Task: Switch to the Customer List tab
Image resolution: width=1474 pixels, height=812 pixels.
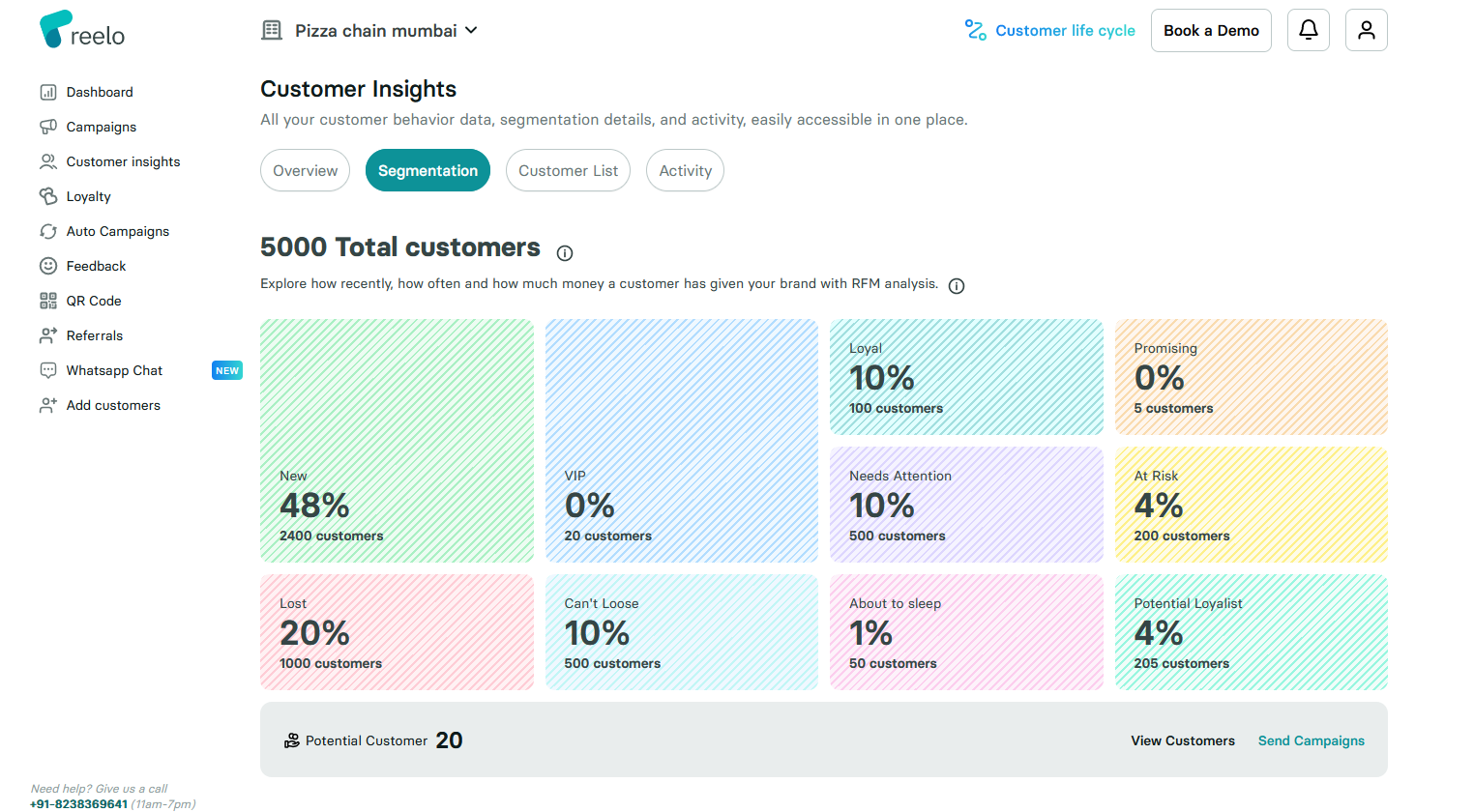Action: pyautogui.click(x=568, y=171)
